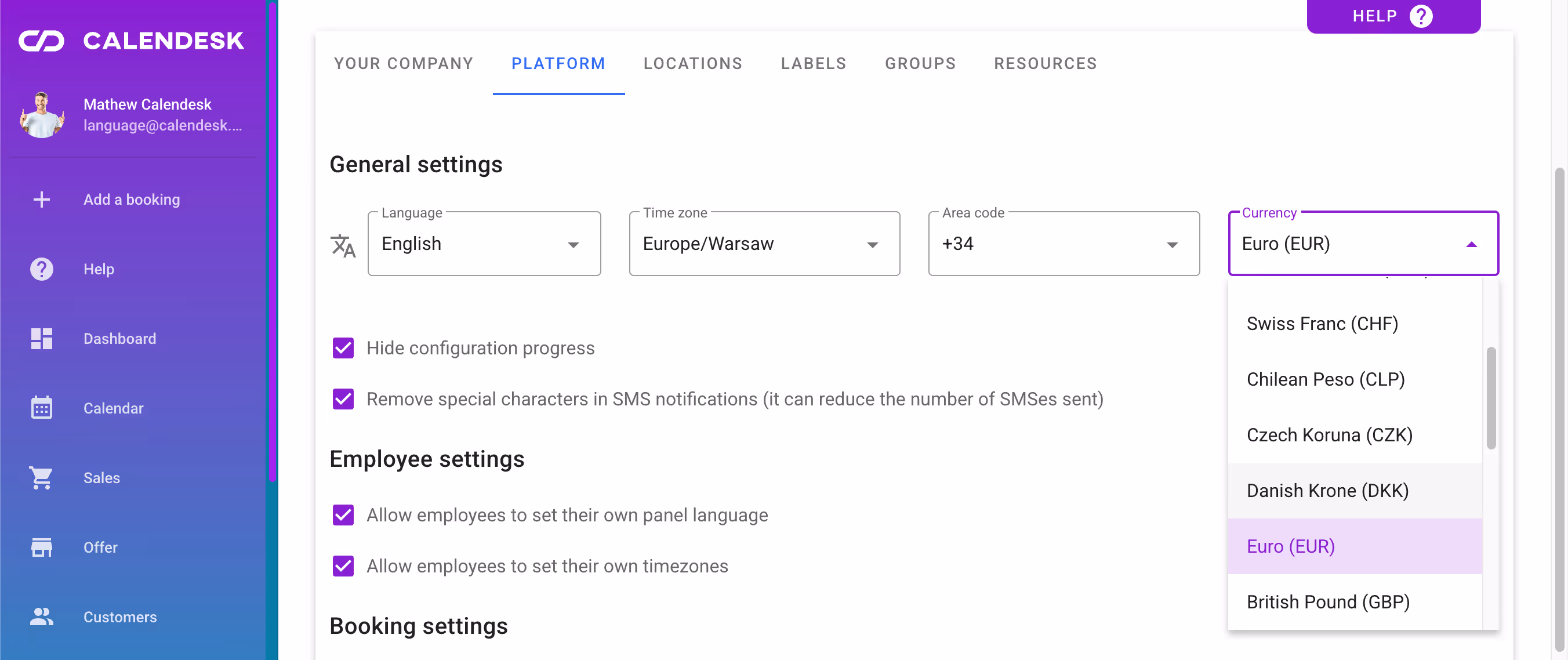The height and width of the screenshot is (660, 1568).
Task: Open the Calendar icon in sidebar
Action: coord(41,408)
